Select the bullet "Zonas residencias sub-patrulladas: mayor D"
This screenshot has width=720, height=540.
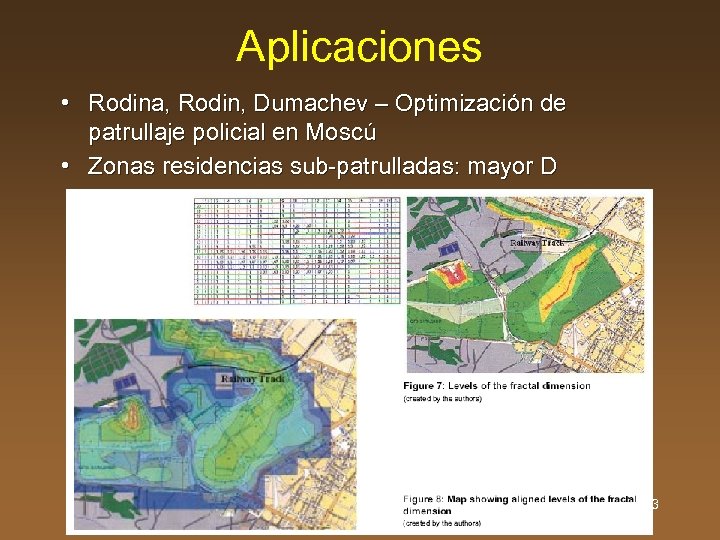click(322, 166)
